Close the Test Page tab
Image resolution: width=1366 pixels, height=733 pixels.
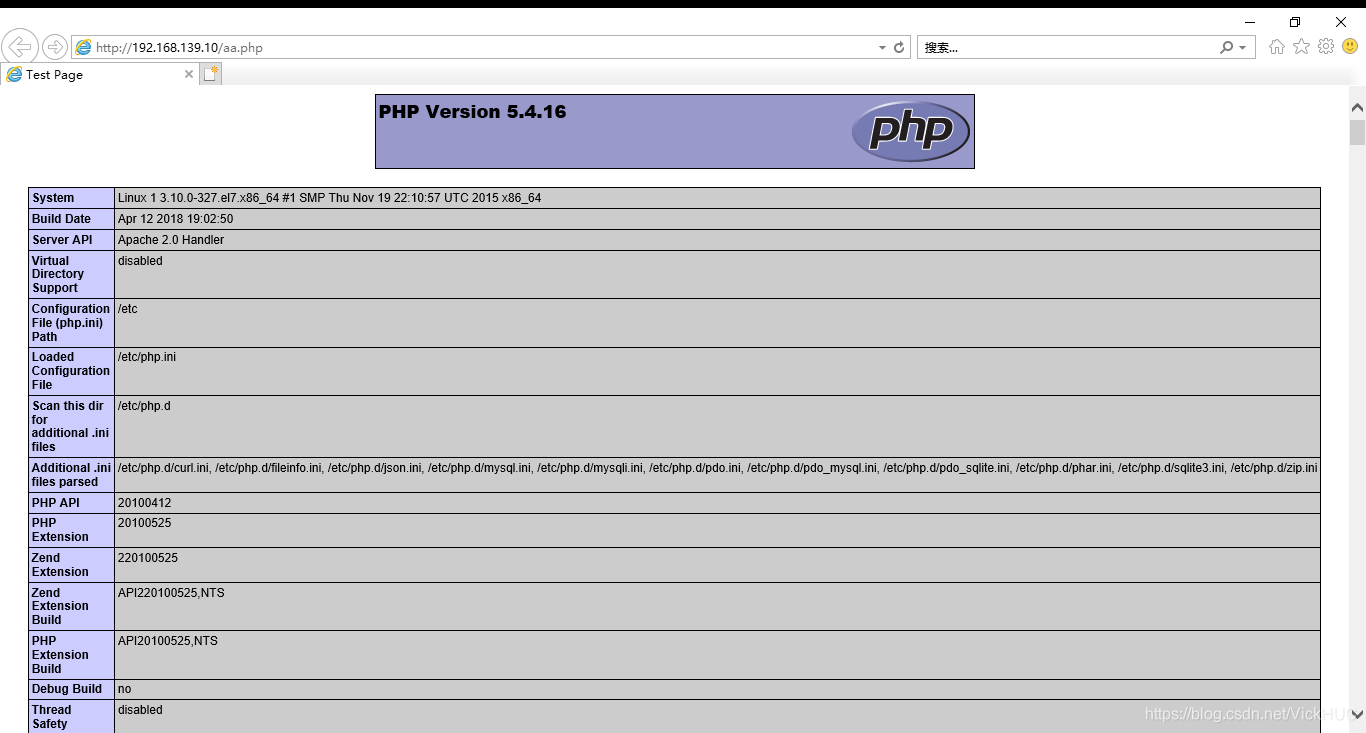click(x=189, y=74)
